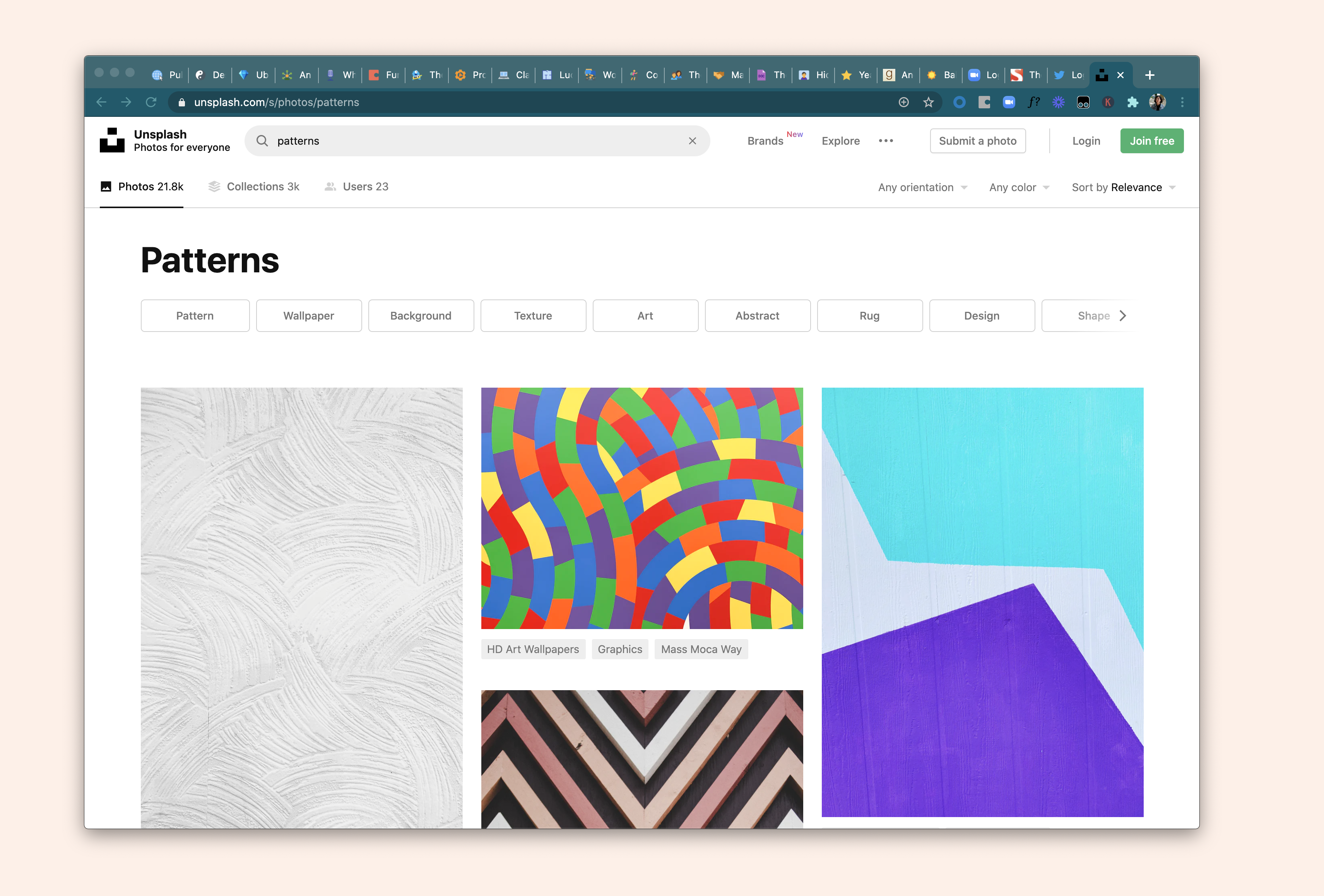The image size is (1324, 896).
Task: Select the Texture tag filter
Action: click(533, 316)
